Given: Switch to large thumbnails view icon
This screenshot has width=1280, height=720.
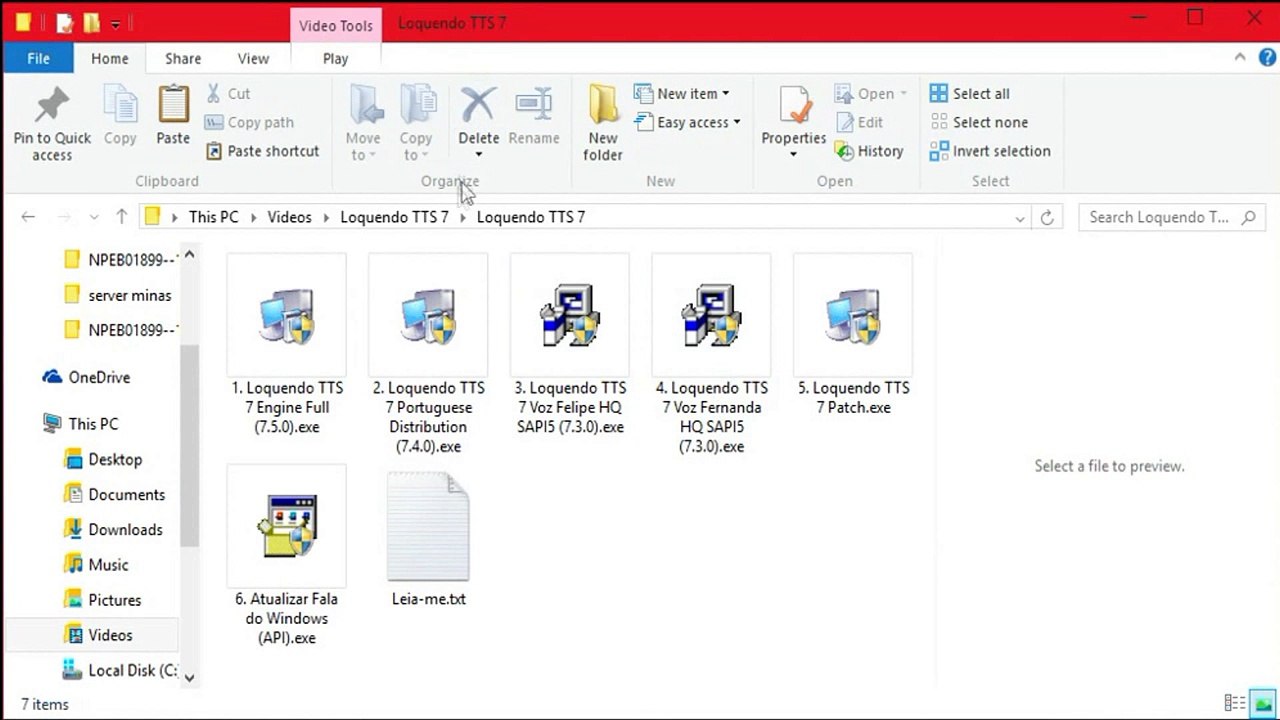Looking at the screenshot, I should point(1264,703).
